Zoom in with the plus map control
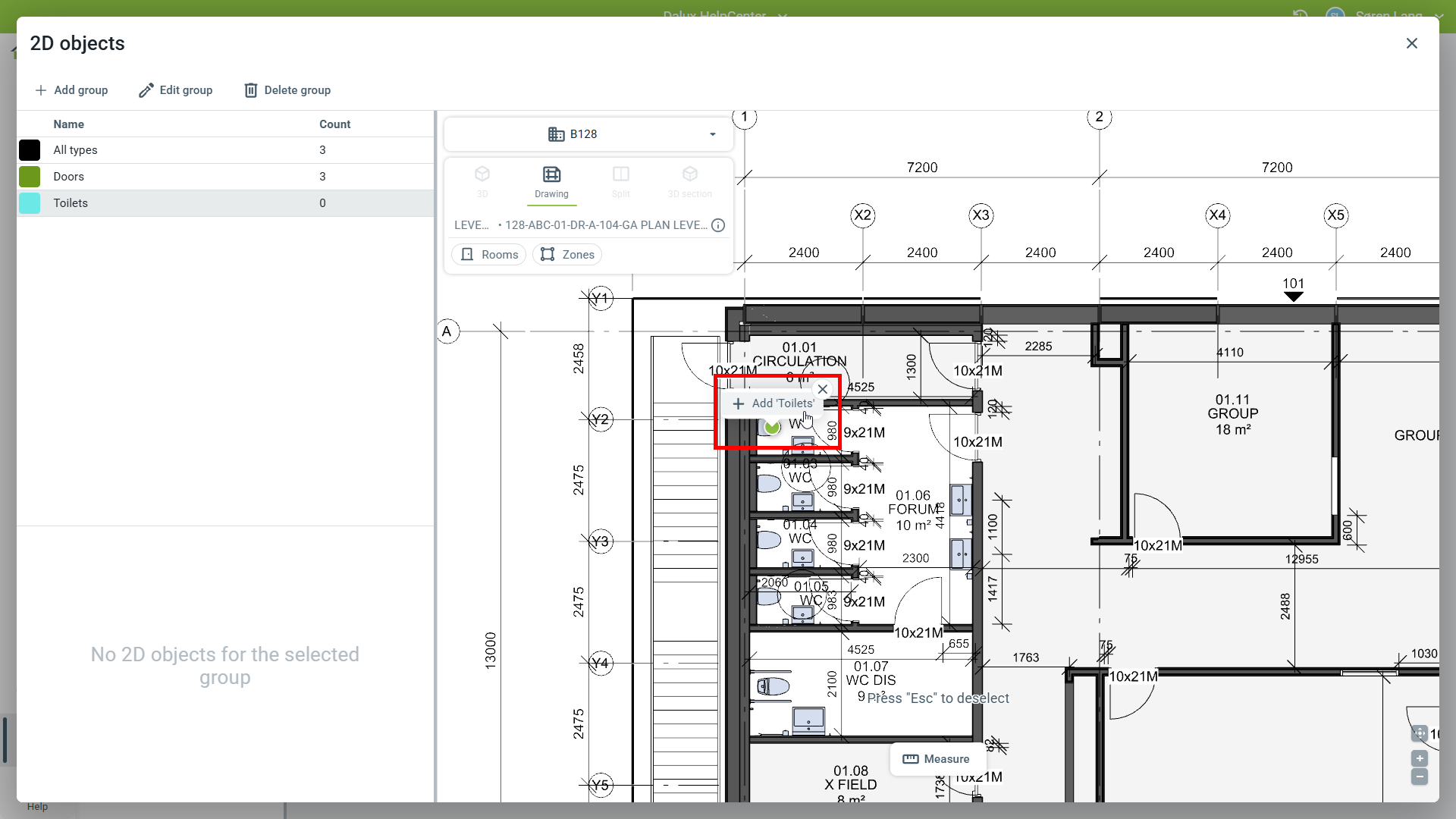1456x819 pixels. 1420,758
